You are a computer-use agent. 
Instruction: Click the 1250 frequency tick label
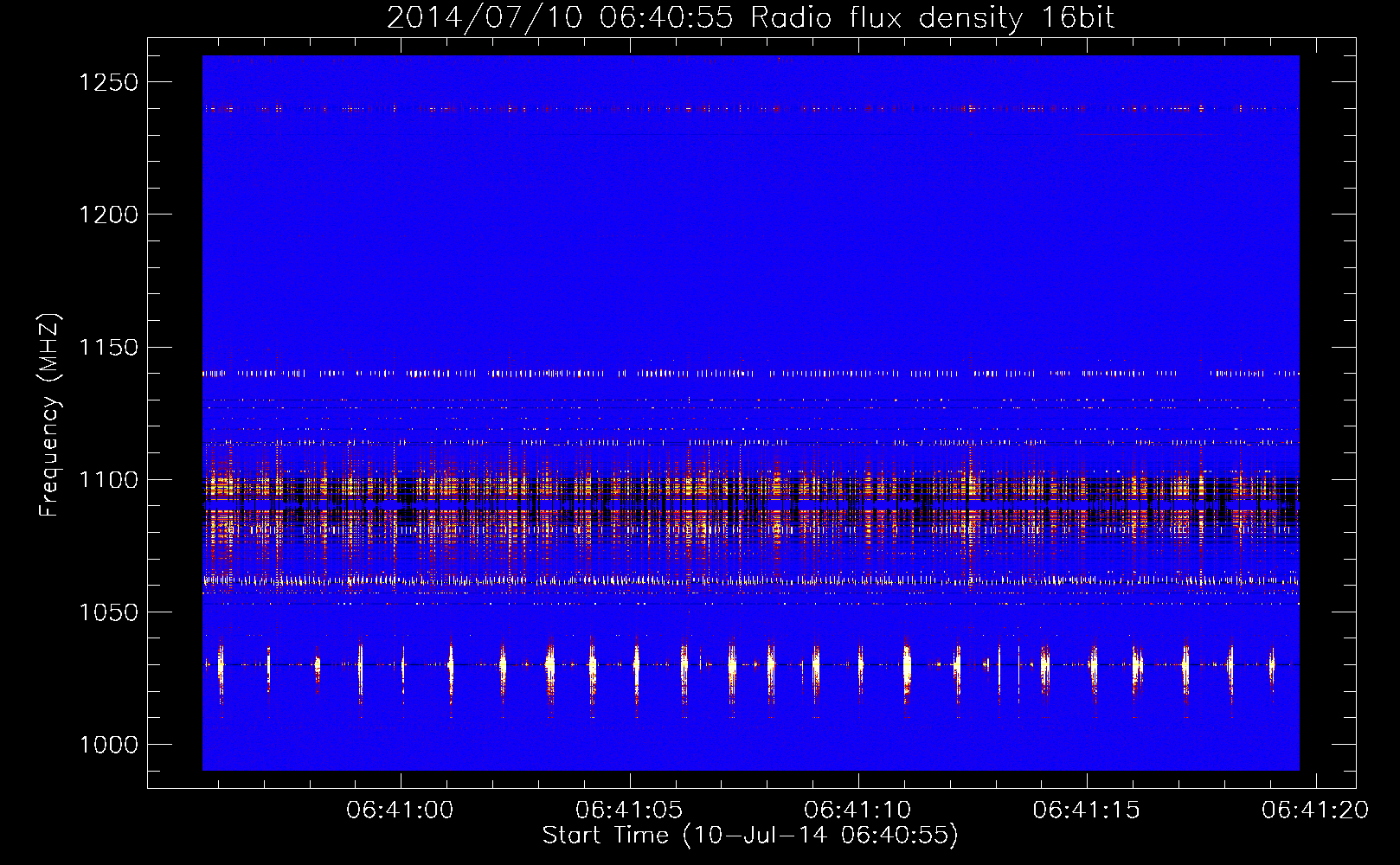(108, 82)
